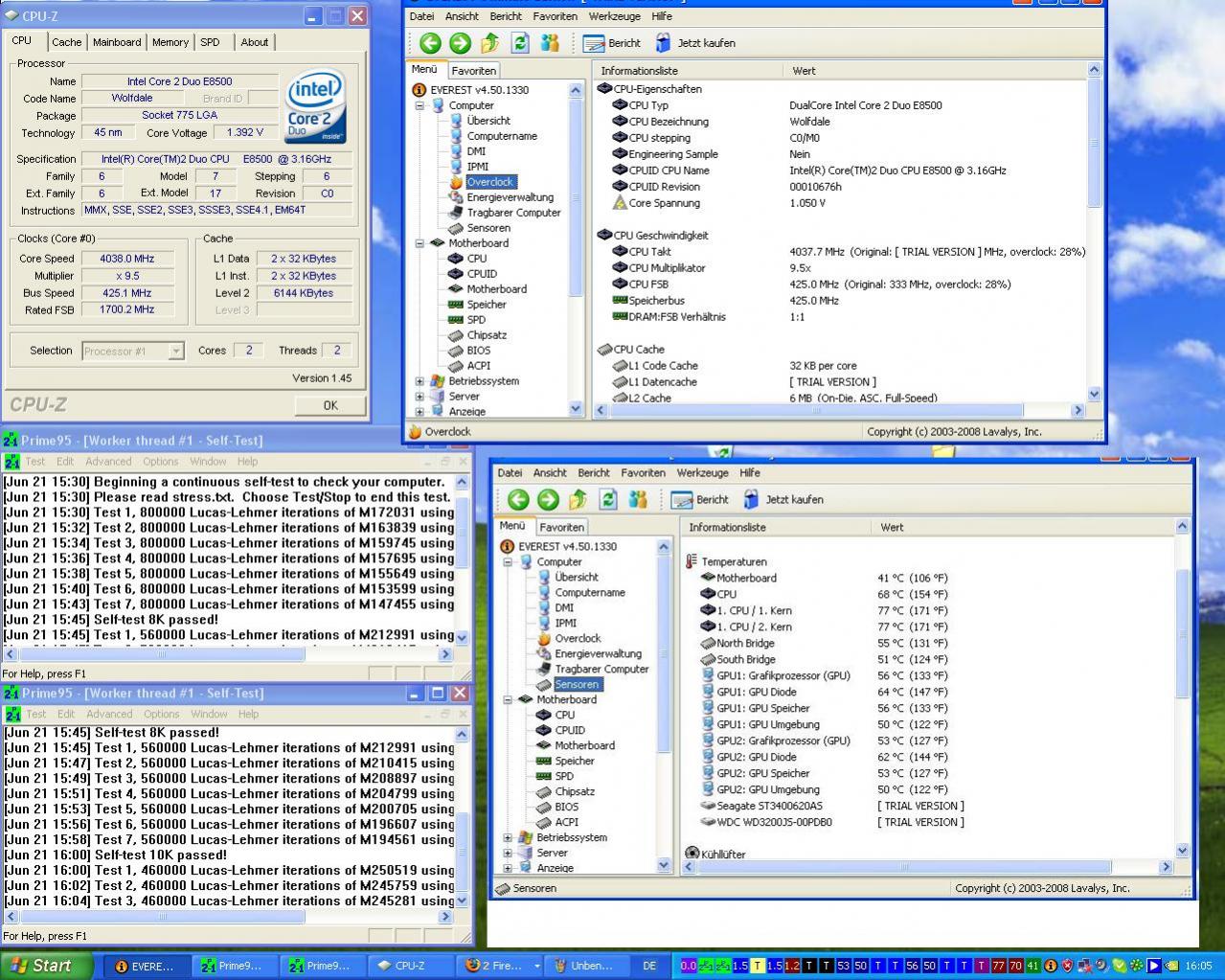The width and height of the screenshot is (1225, 980).
Task: Click green back arrow in upper EVEREST window
Action: [430, 43]
